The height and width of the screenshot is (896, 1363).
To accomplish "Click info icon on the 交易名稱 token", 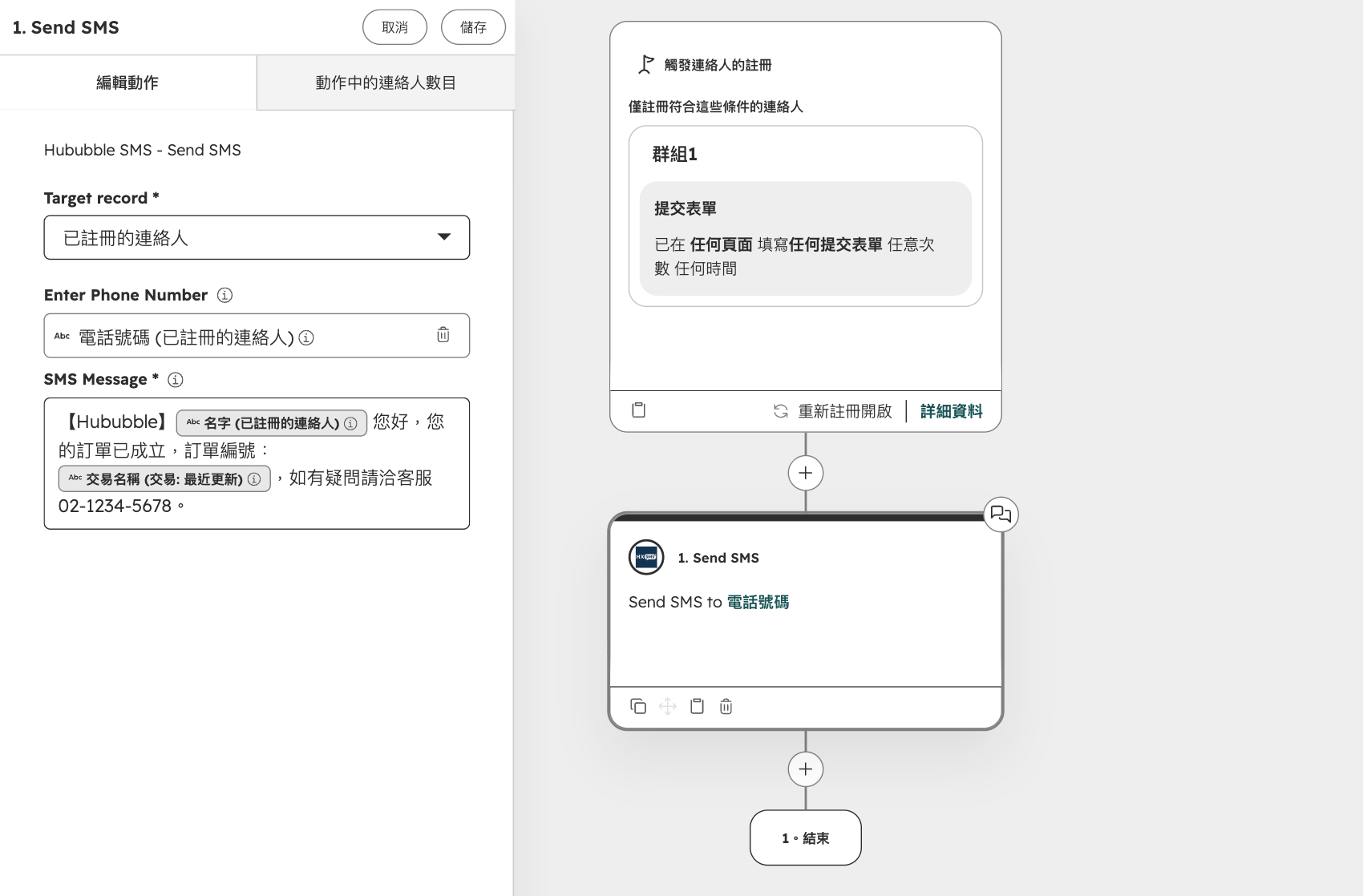I will [254, 479].
